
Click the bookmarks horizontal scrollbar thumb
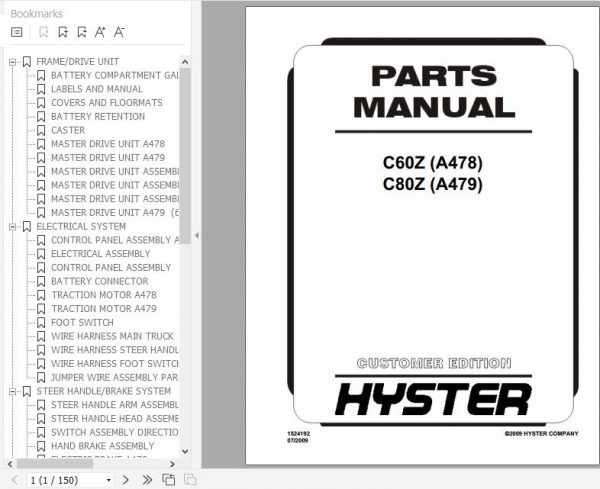point(54,464)
